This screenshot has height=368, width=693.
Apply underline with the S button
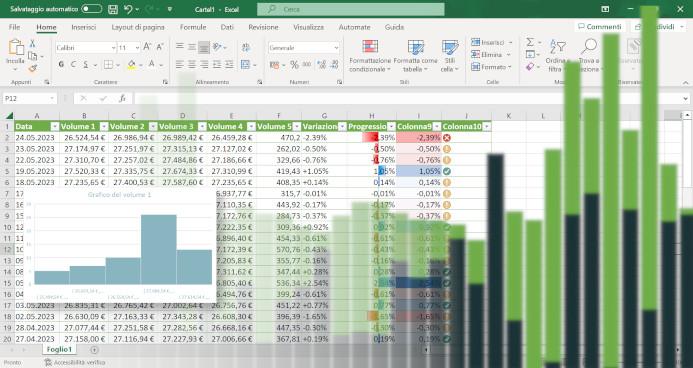pyautogui.click(x=85, y=64)
